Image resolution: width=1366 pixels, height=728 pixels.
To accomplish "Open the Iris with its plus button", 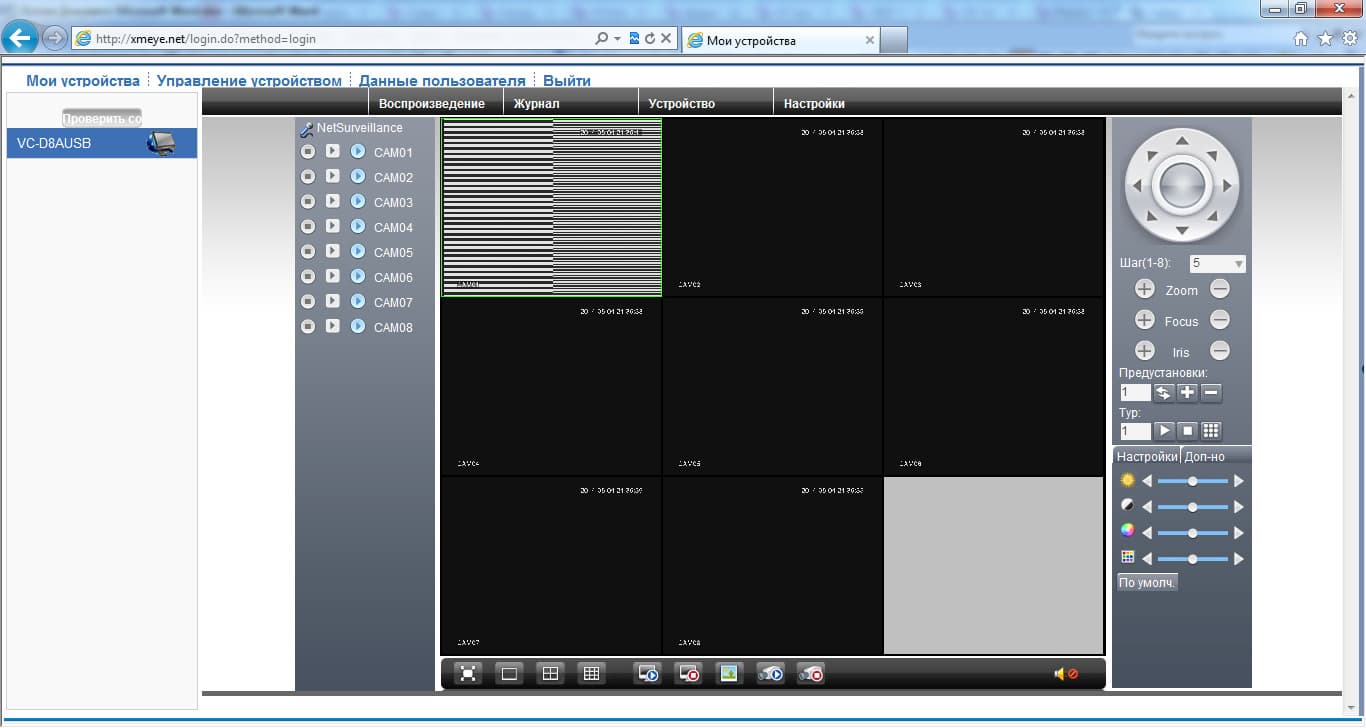I will point(1145,351).
